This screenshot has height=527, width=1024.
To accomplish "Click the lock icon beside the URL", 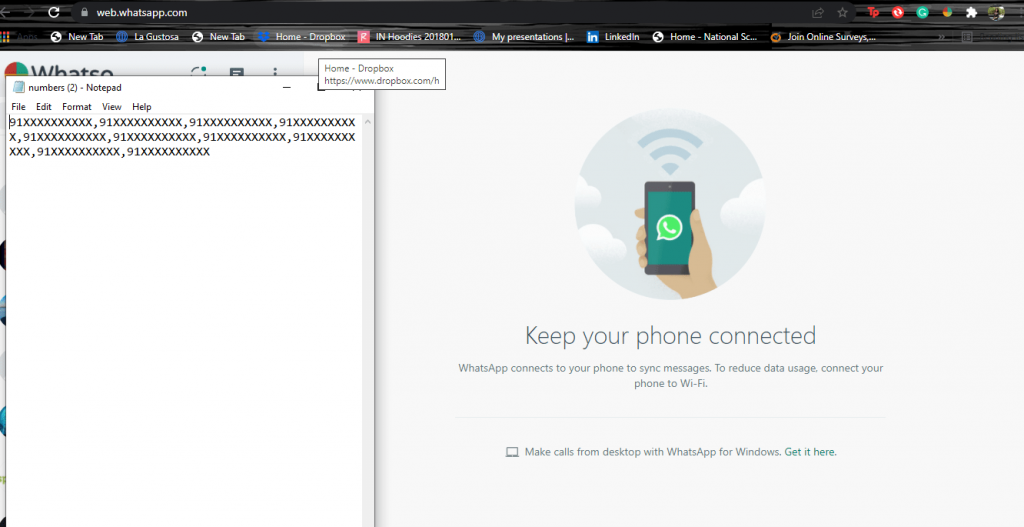I will pos(84,12).
